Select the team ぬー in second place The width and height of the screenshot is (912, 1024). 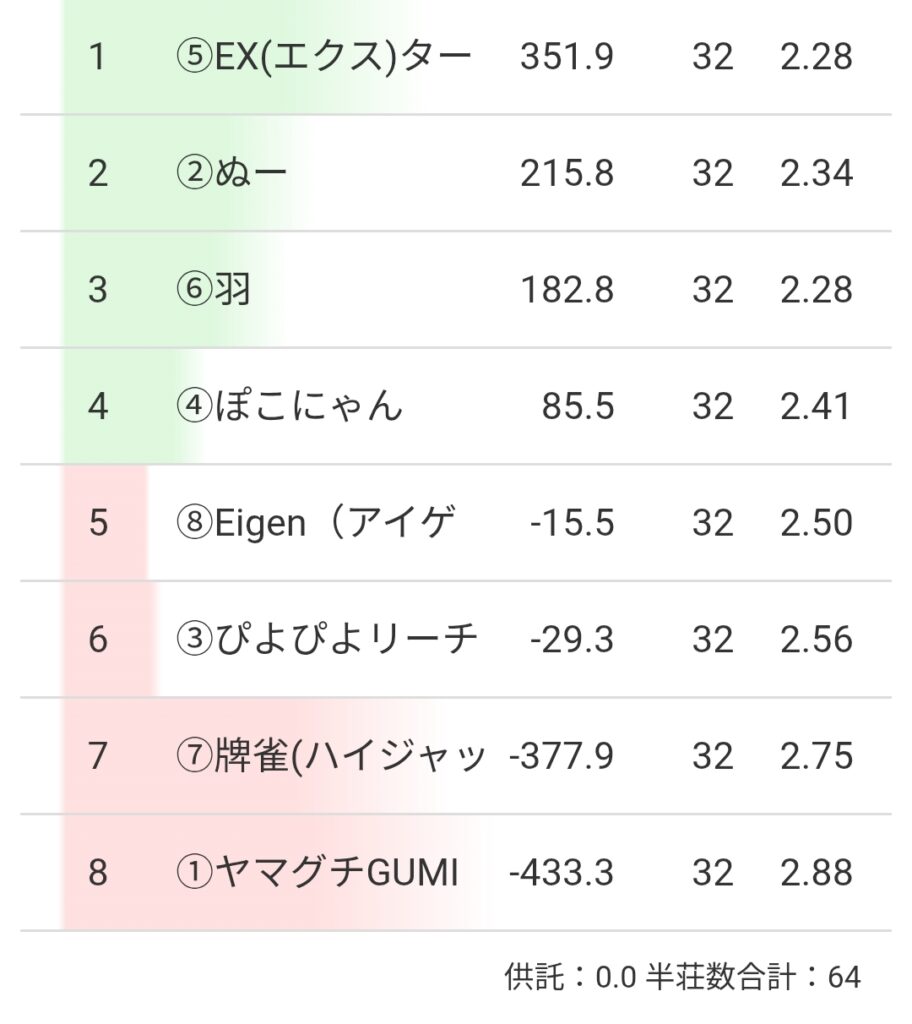[232, 174]
